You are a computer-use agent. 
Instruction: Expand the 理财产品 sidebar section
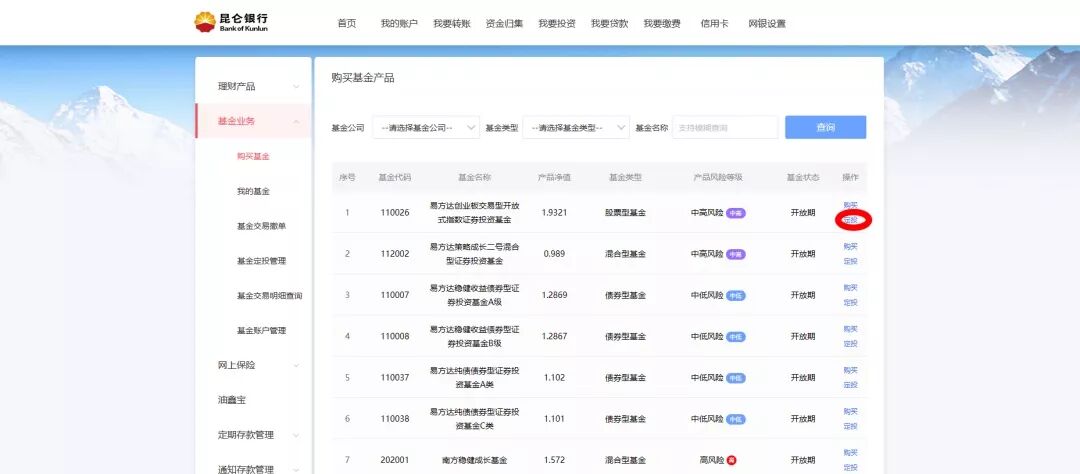(253, 86)
